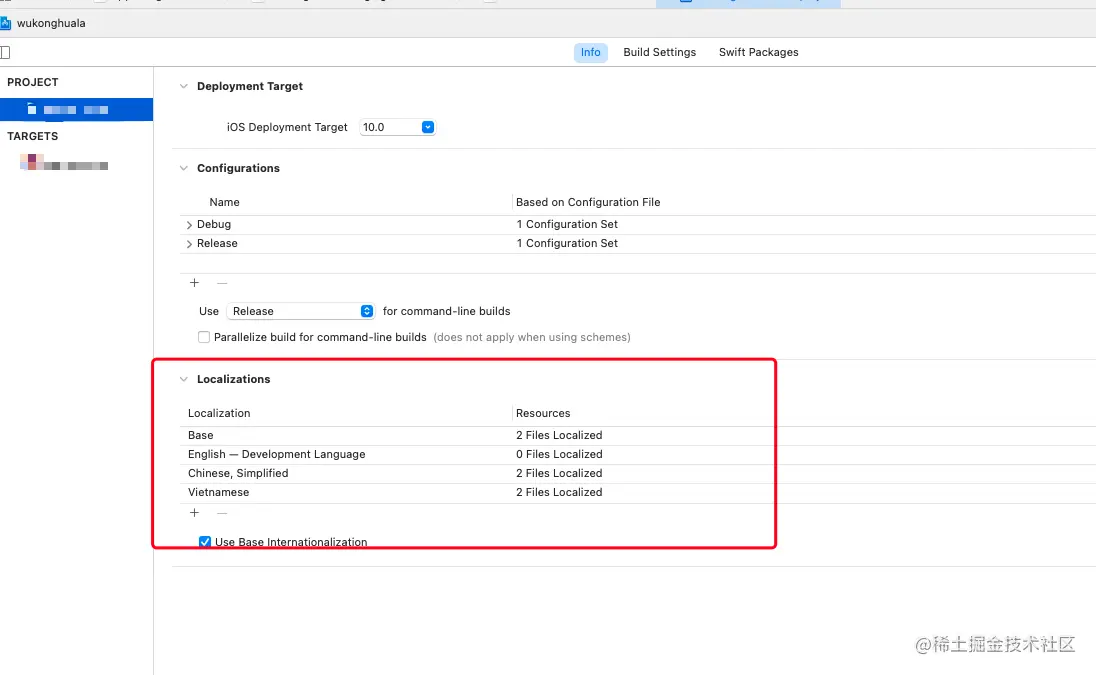This screenshot has width=1096, height=675.
Task: Click the wukonghuala project file icon
Action: tap(6, 23)
